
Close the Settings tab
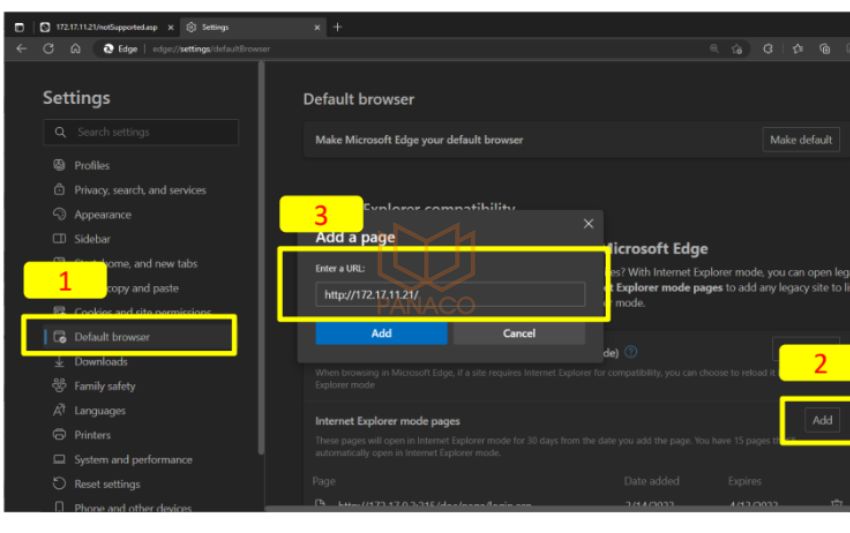click(x=317, y=27)
